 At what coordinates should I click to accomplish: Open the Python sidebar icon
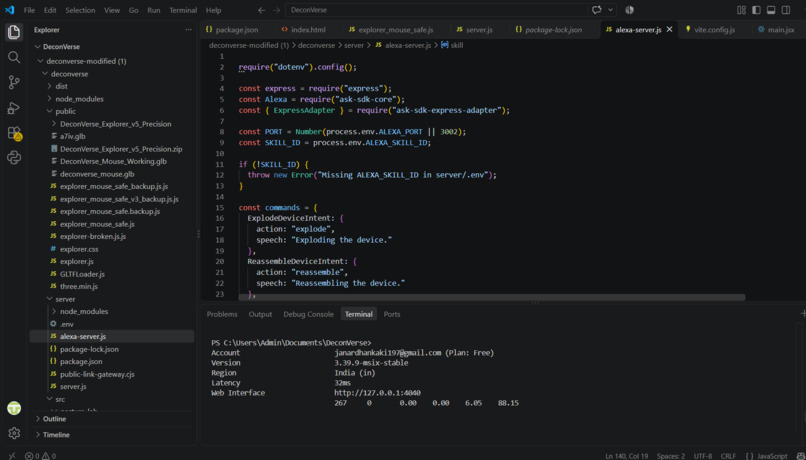(x=14, y=157)
